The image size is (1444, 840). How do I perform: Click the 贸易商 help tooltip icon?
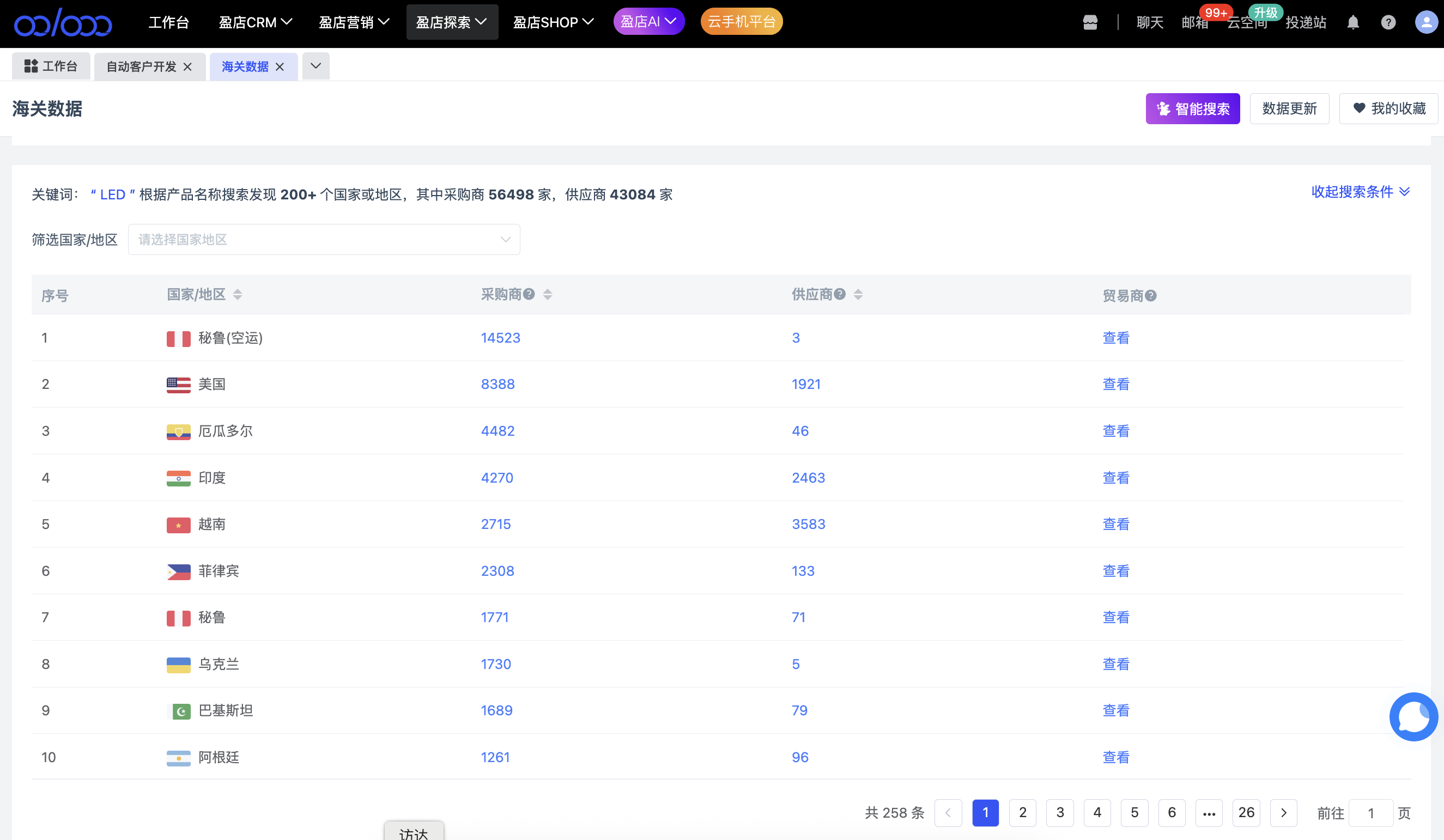[x=1151, y=296]
